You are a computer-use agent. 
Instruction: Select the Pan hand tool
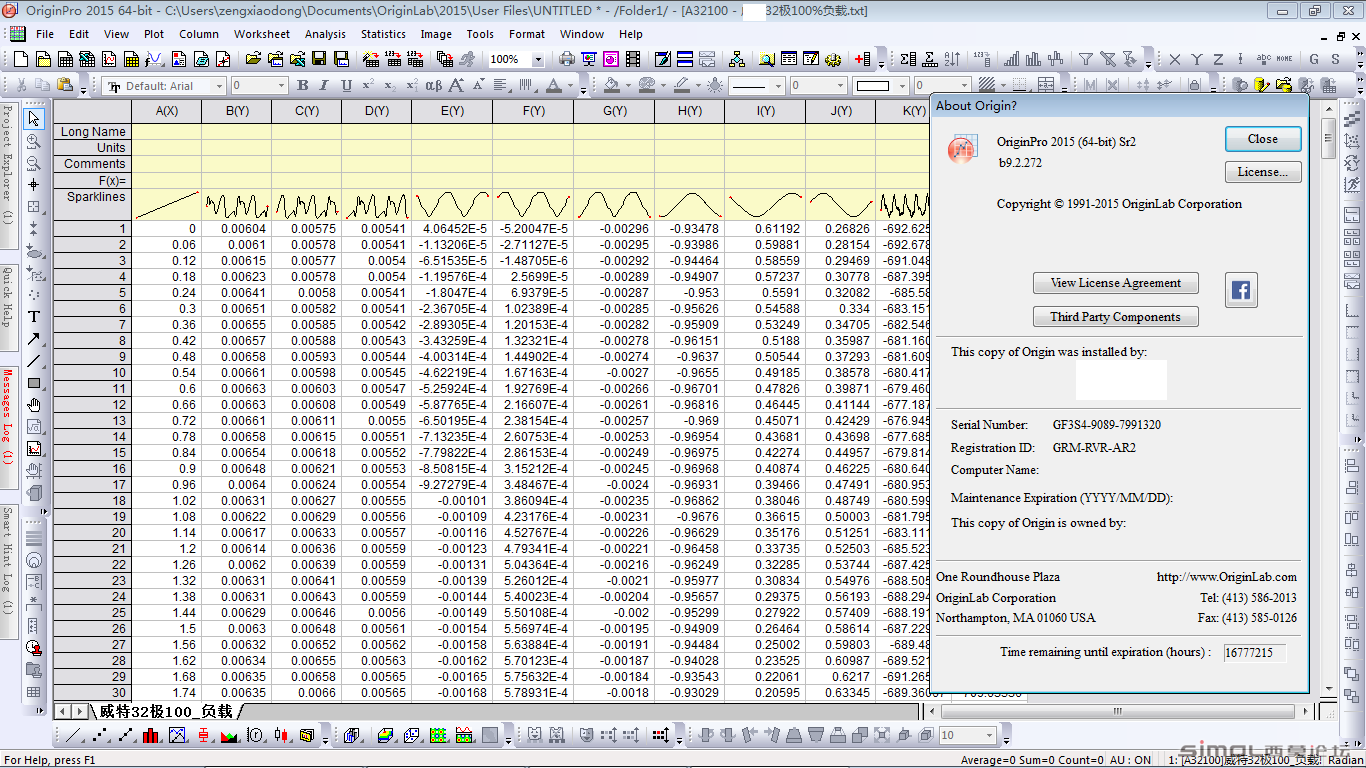(x=34, y=405)
